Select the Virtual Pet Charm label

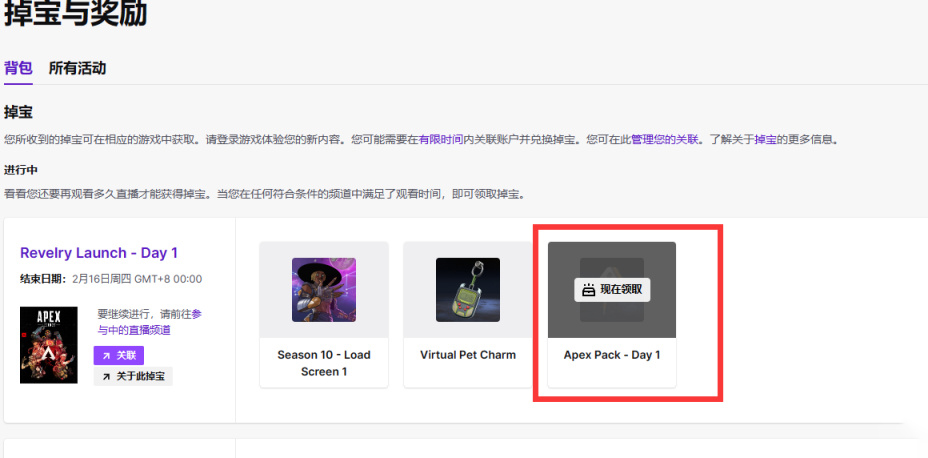click(x=468, y=355)
